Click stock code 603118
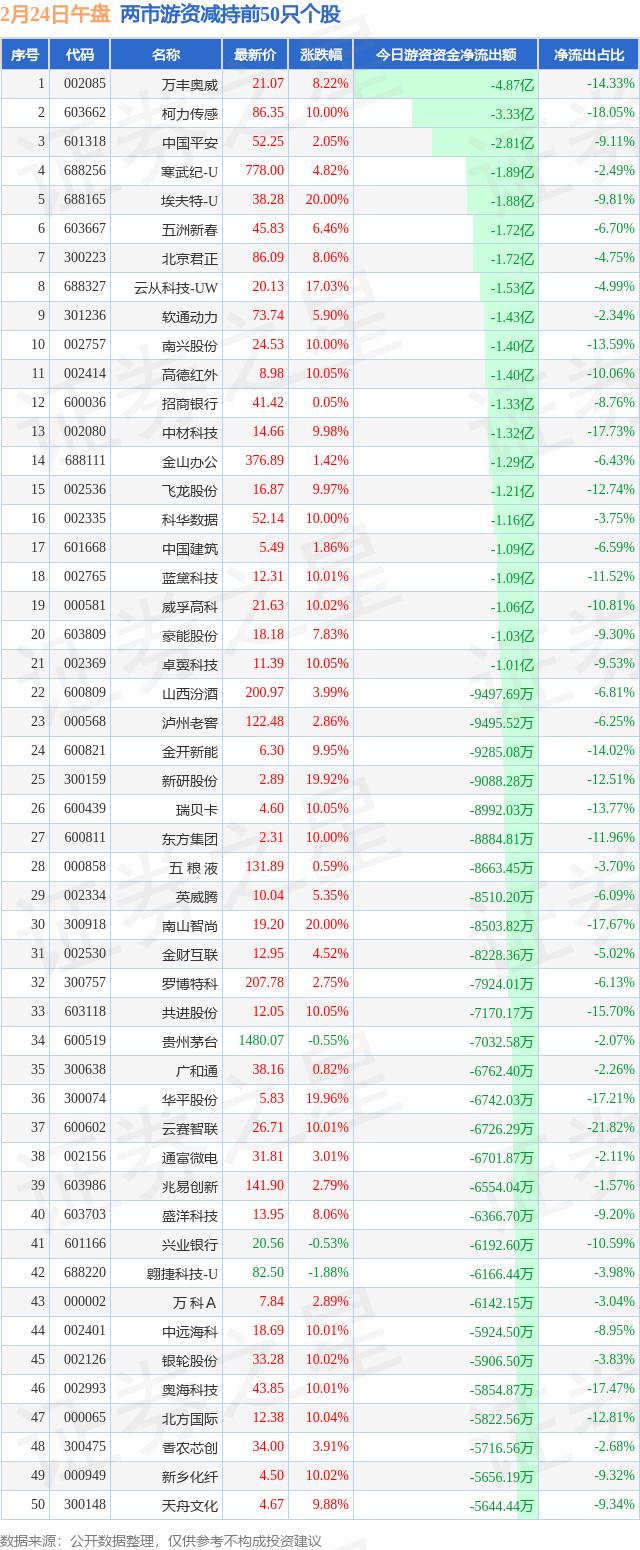This screenshot has height=1550, width=640. pyautogui.click(x=84, y=1012)
